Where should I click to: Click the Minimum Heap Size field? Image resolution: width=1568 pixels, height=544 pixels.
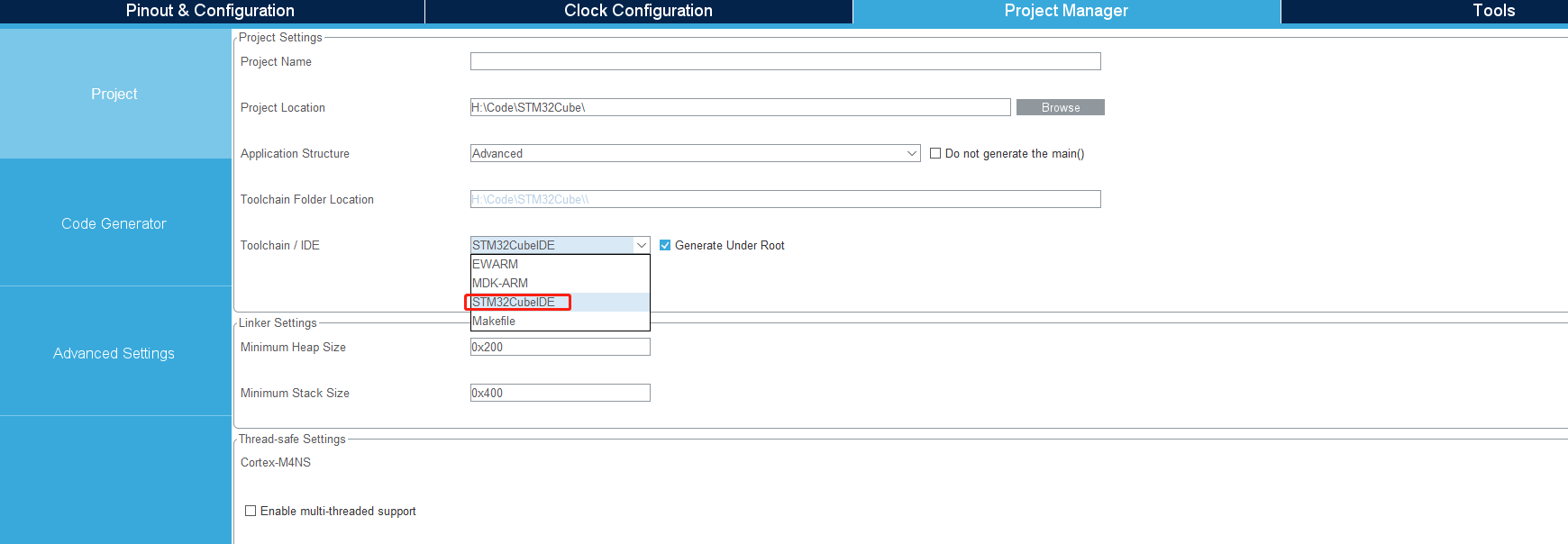[x=560, y=347]
